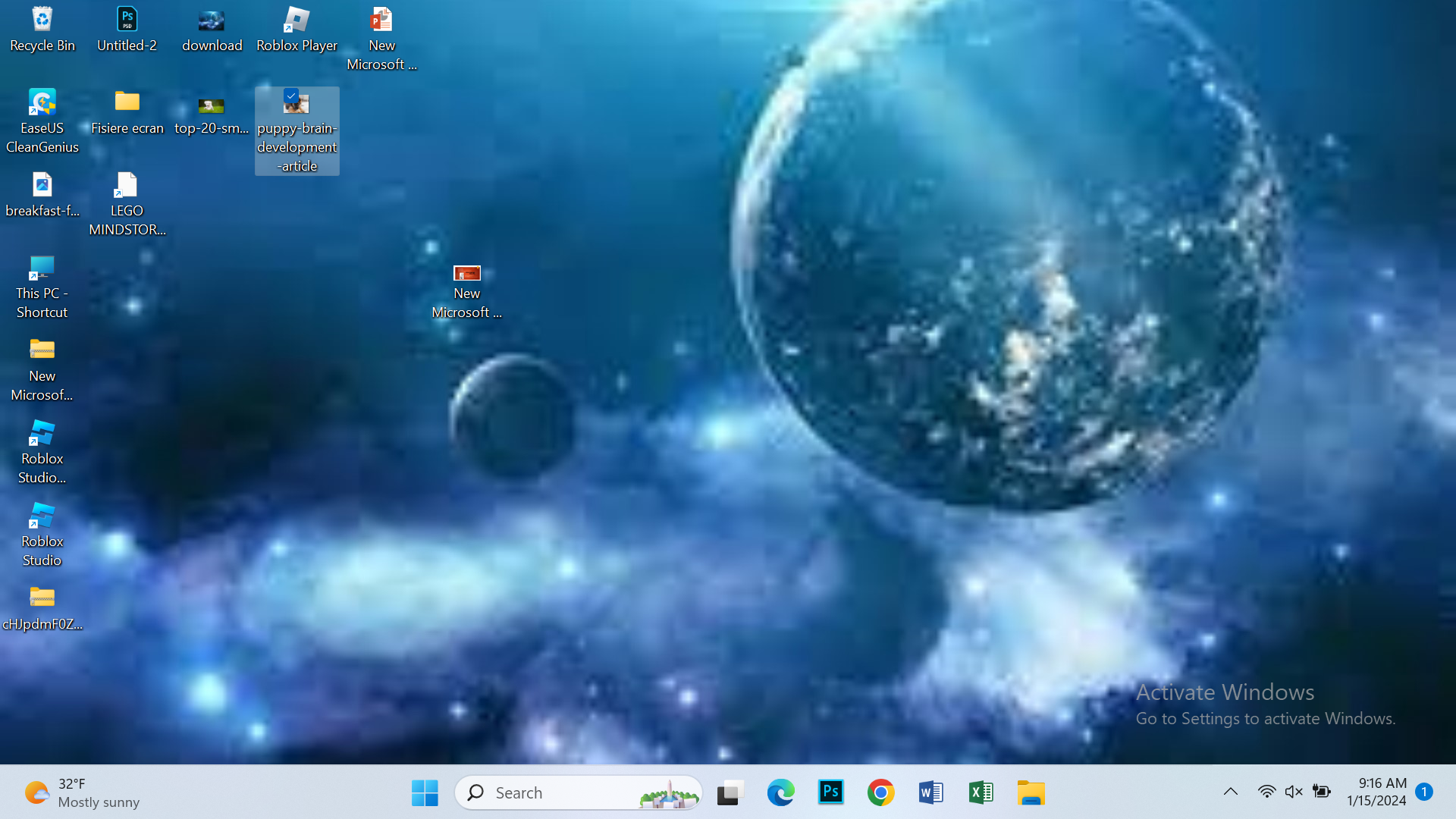The image size is (1456, 819).
Task: Select the New Microsof... zipped folder icon
Action: pyautogui.click(x=42, y=370)
